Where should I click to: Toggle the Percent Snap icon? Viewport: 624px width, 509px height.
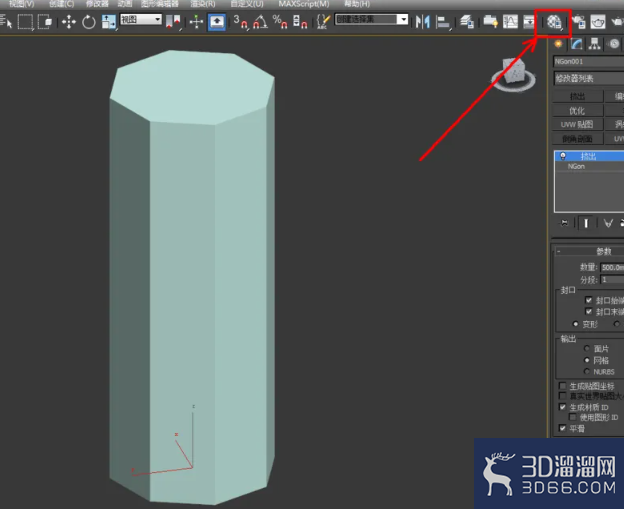[280, 21]
